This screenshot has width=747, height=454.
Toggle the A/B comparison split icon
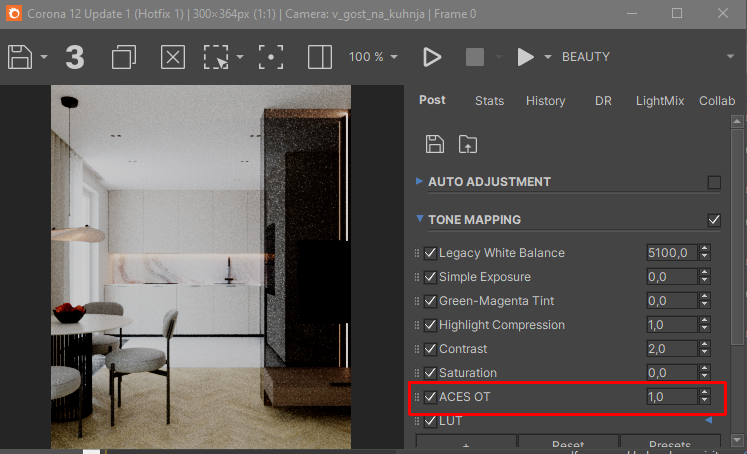click(x=320, y=57)
